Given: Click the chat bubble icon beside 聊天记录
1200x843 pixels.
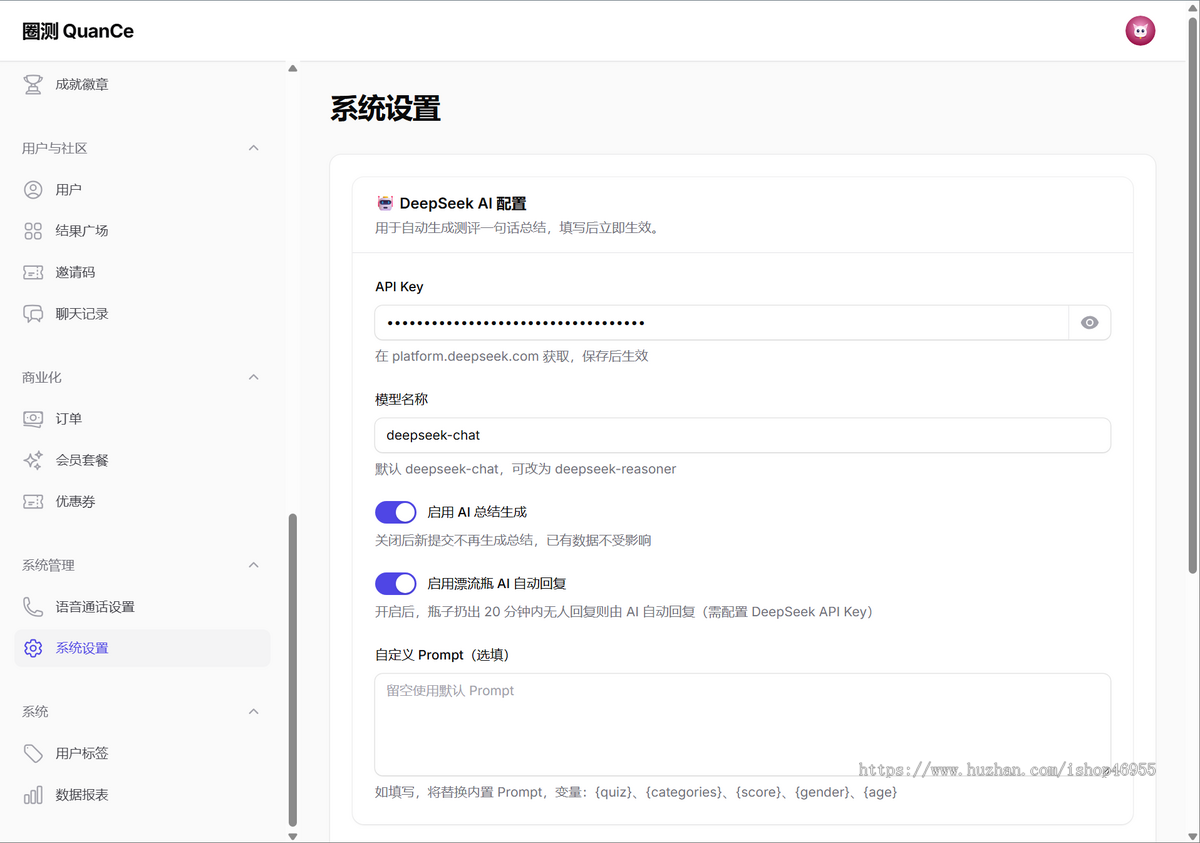Looking at the screenshot, I should coord(33,314).
